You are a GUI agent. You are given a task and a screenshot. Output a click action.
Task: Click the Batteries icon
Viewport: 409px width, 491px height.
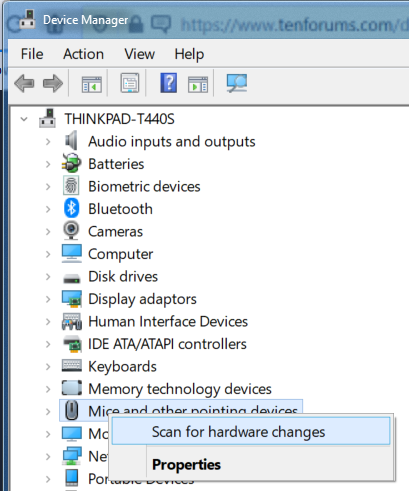[71, 163]
